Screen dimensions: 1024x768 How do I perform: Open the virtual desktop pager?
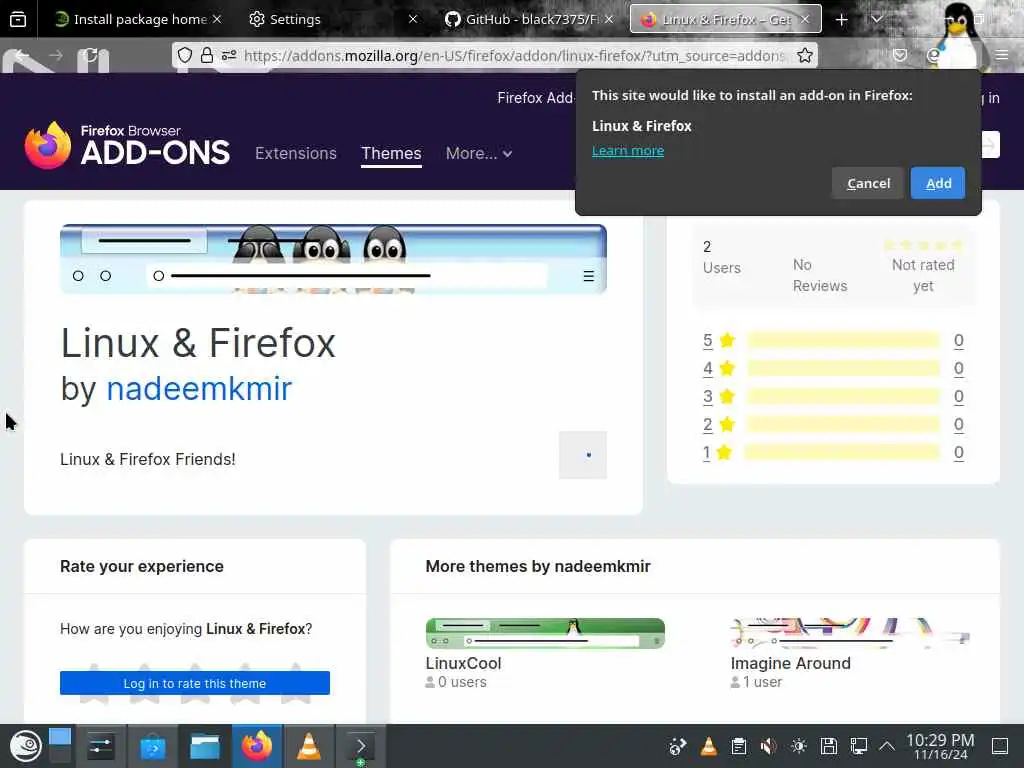coord(59,746)
